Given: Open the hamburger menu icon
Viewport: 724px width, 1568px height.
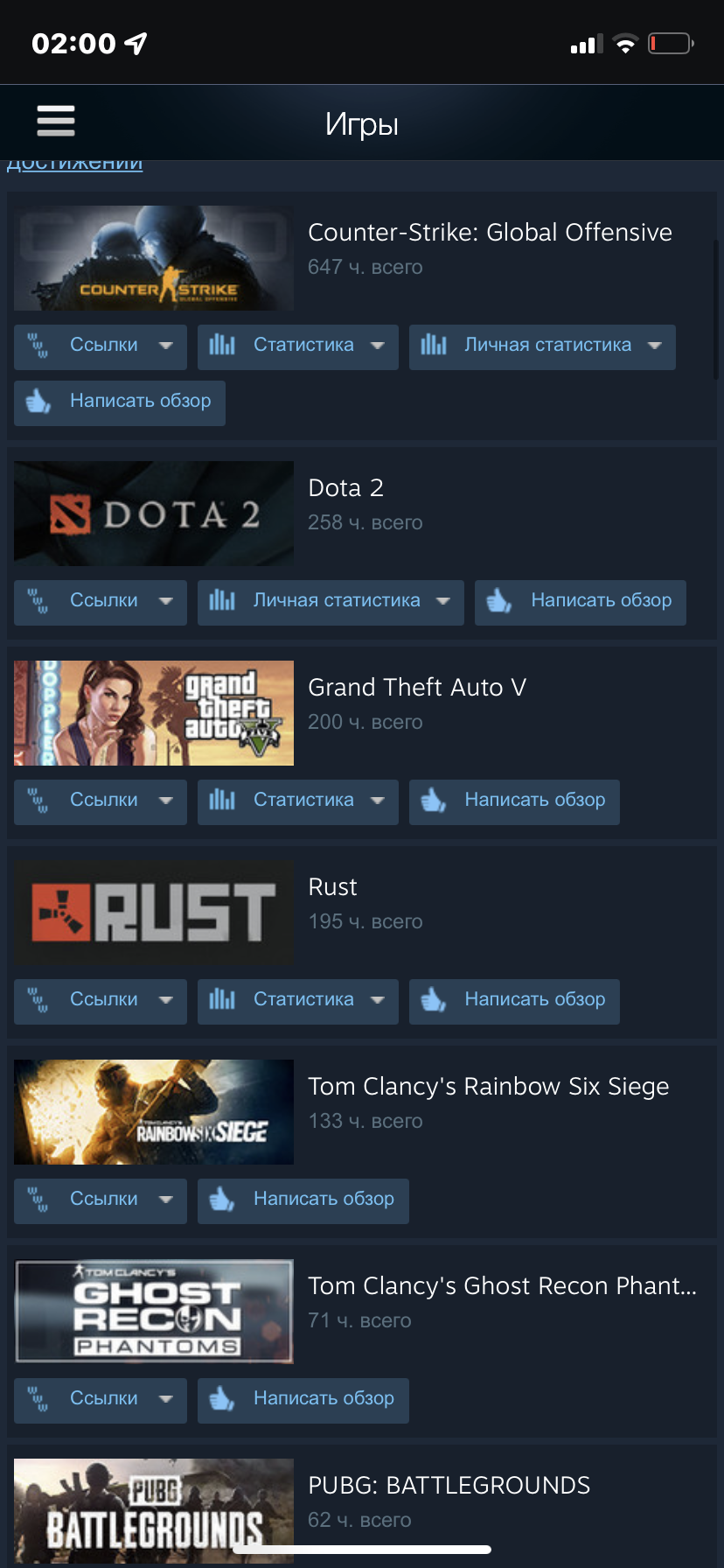Looking at the screenshot, I should tap(56, 121).
